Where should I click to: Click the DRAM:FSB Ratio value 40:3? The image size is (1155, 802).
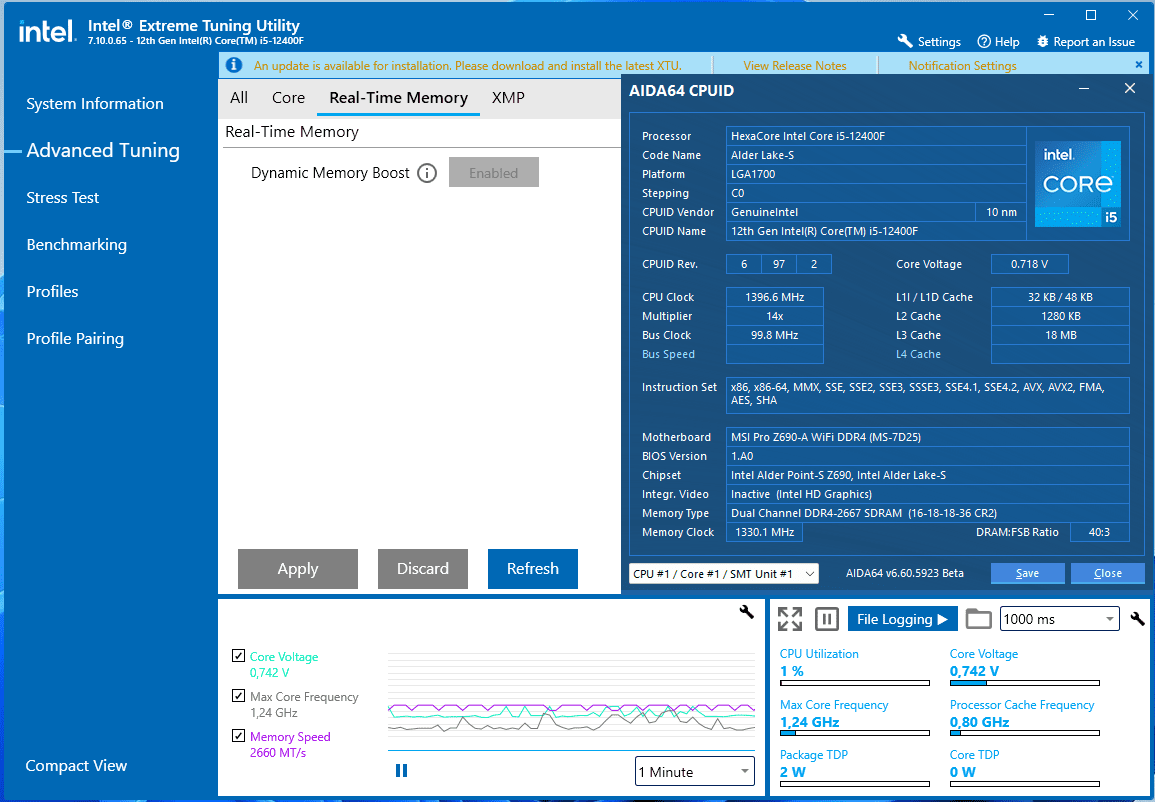pos(1099,532)
